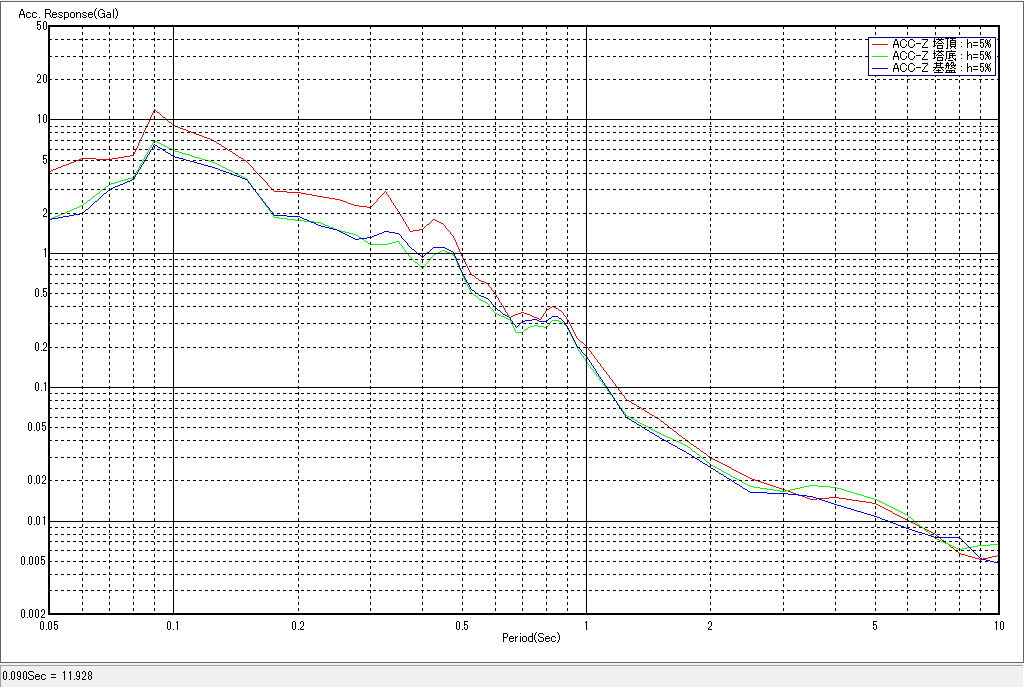
Task: Click the 0.002 label on the vertical axis
Action: coord(34,613)
